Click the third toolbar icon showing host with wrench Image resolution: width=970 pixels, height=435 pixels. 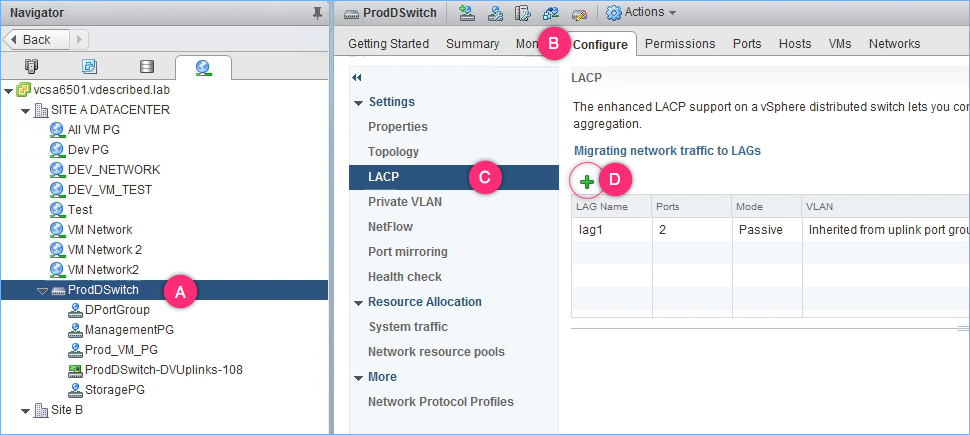tap(523, 13)
